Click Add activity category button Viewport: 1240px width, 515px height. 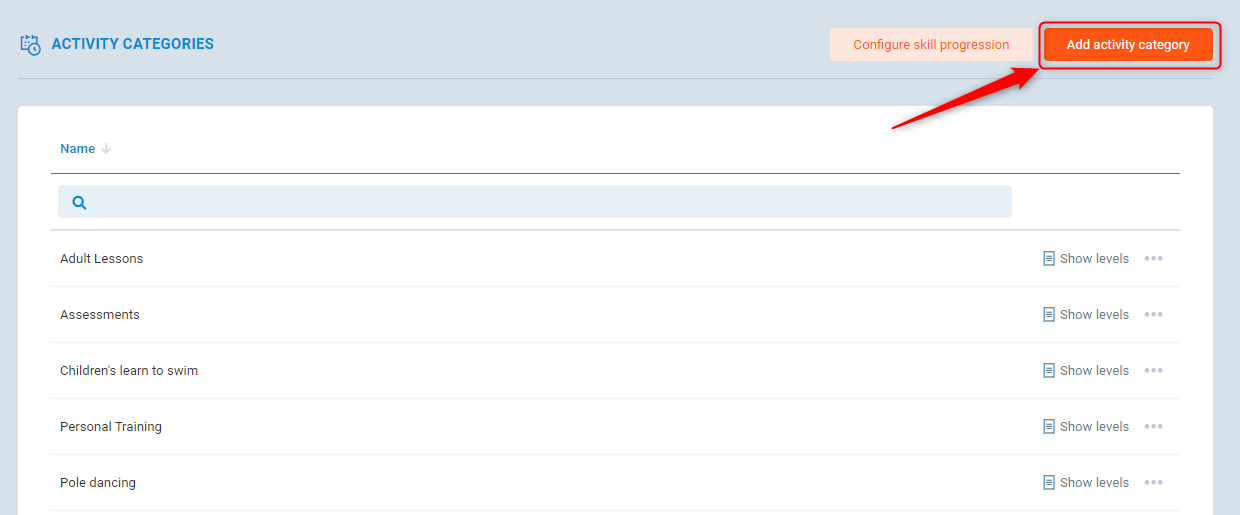(x=1128, y=45)
